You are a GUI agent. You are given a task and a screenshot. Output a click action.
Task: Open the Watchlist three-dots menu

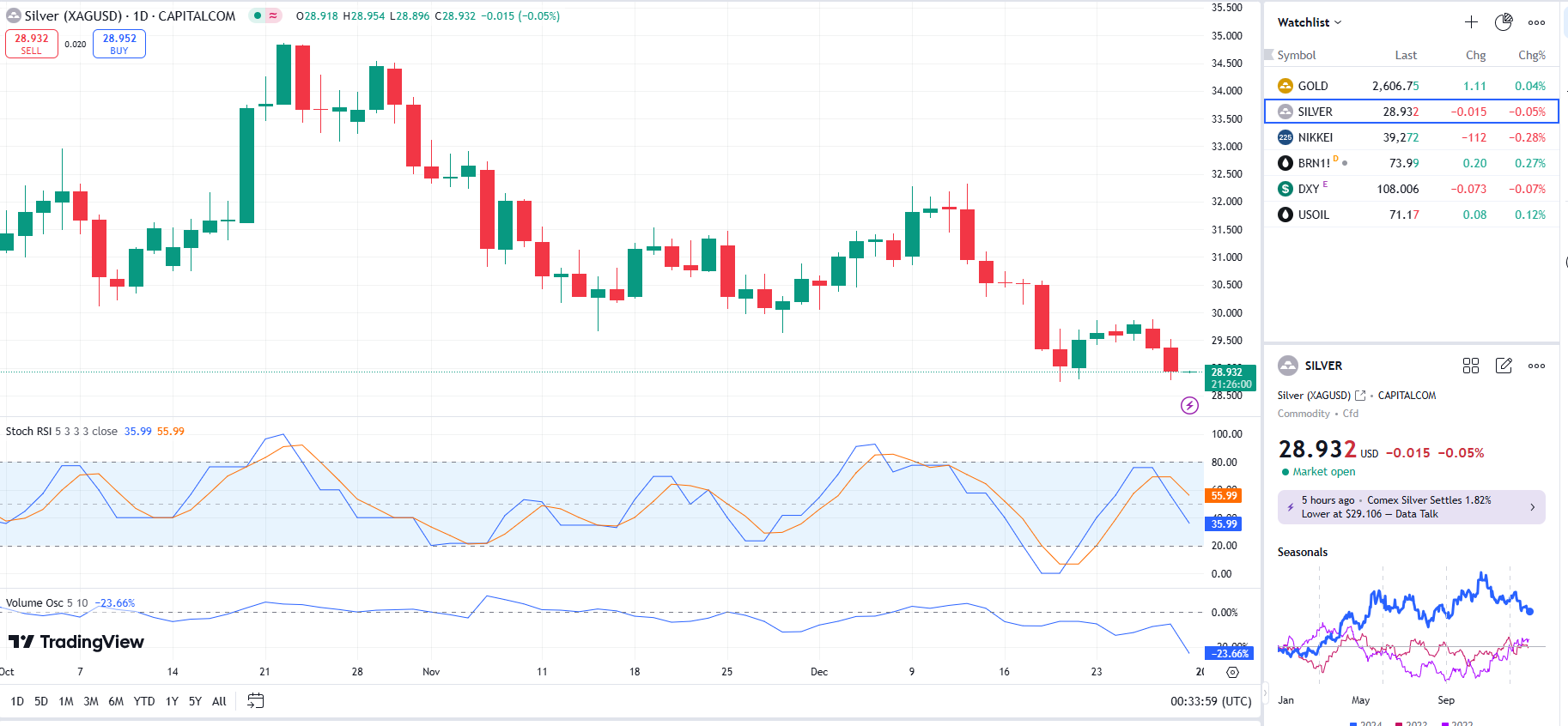[x=1536, y=22]
